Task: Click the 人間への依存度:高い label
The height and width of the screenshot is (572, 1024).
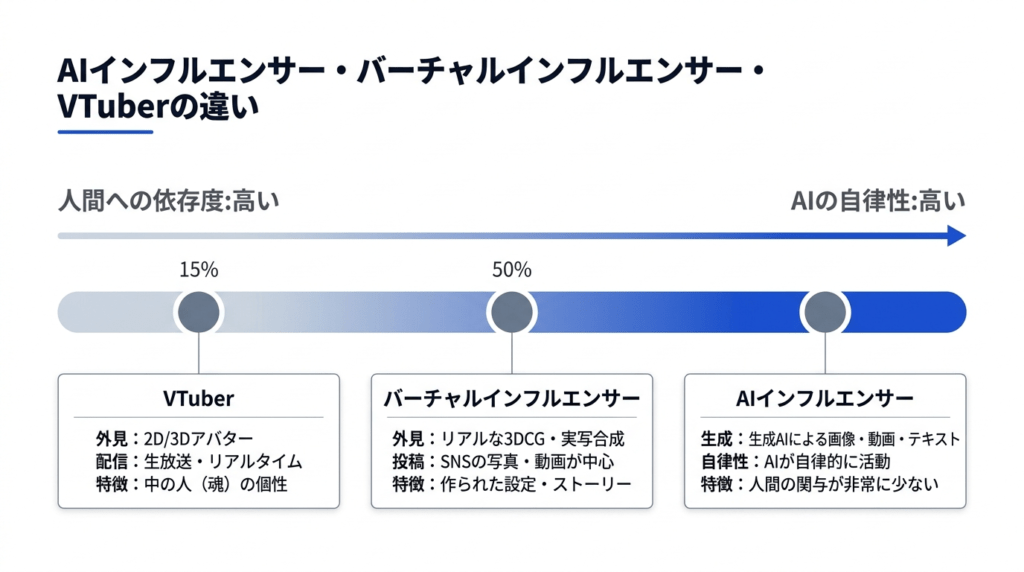Action: coord(167,201)
